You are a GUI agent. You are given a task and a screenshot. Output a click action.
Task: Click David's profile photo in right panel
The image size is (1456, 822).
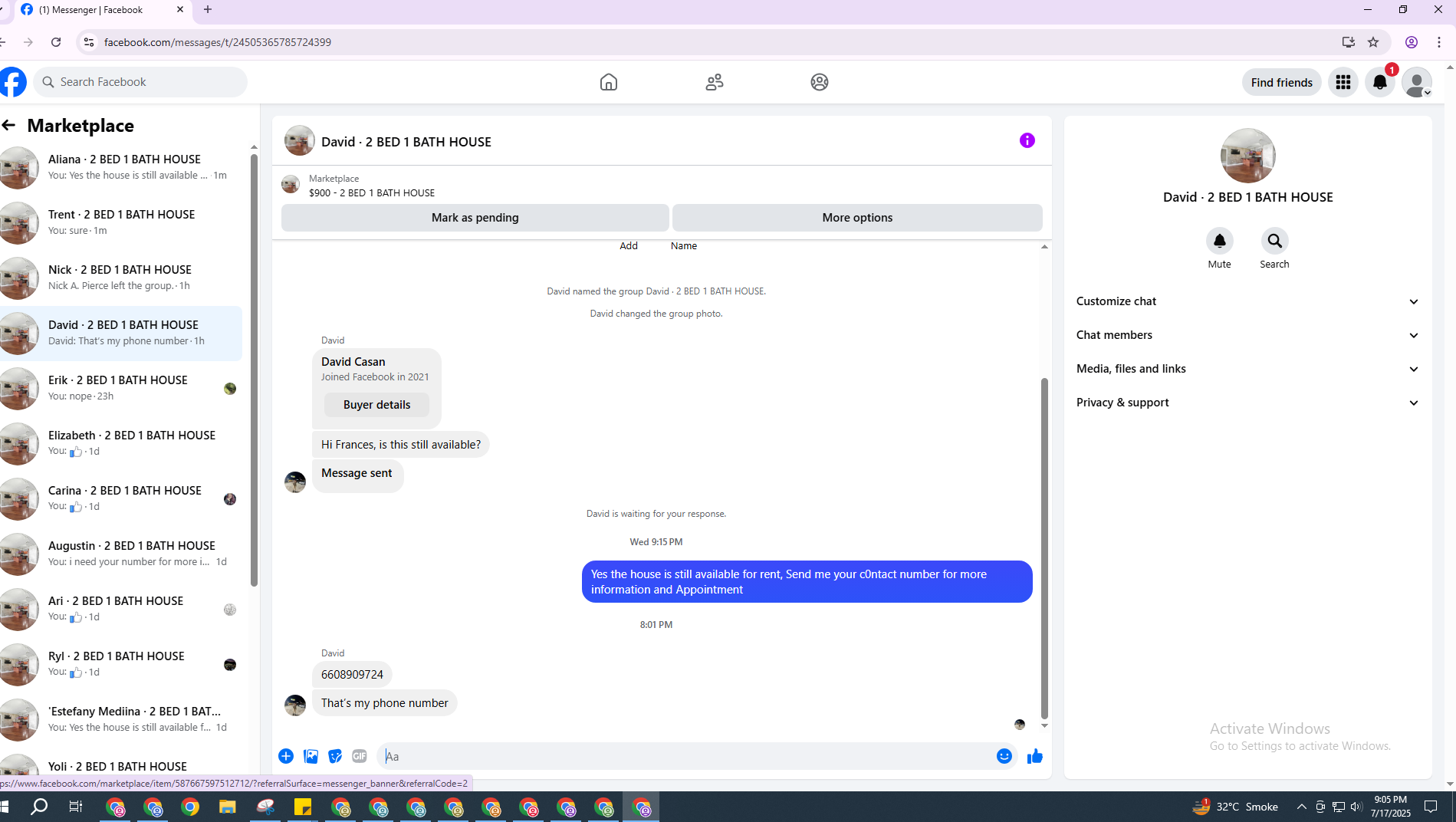tap(1247, 156)
